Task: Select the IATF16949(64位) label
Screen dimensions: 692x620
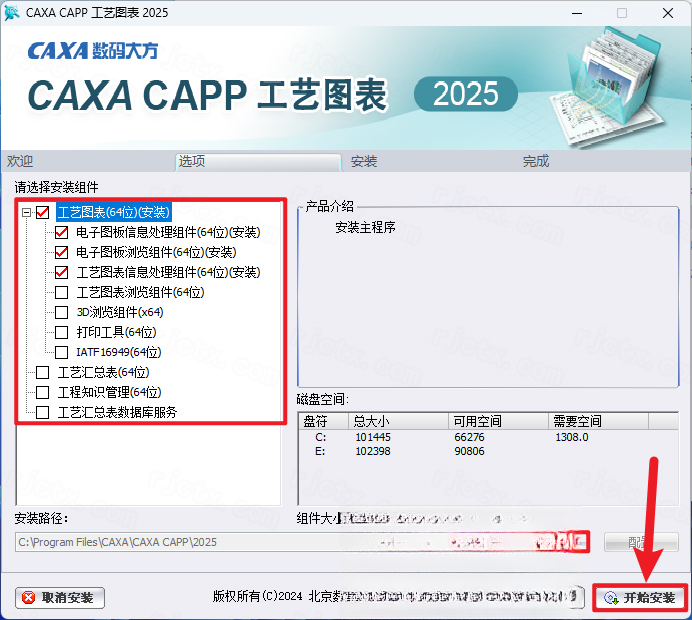Action: [x=119, y=352]
